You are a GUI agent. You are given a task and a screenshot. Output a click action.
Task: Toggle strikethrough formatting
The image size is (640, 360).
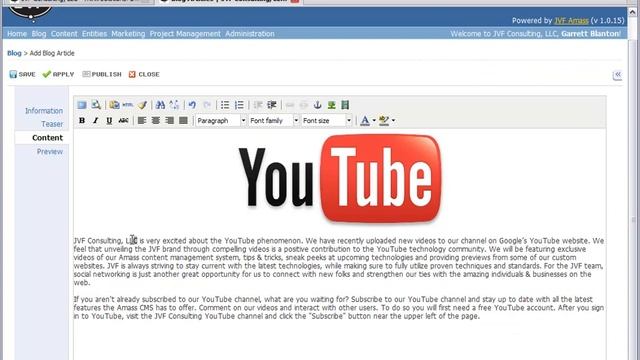[x=123, y=120]
